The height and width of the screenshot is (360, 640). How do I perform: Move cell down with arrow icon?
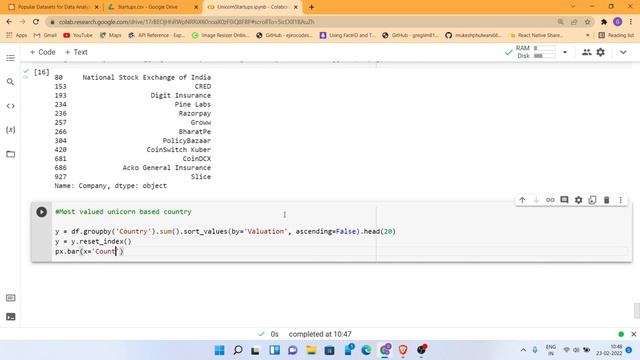pyautogui.click(x=536, y=200)
